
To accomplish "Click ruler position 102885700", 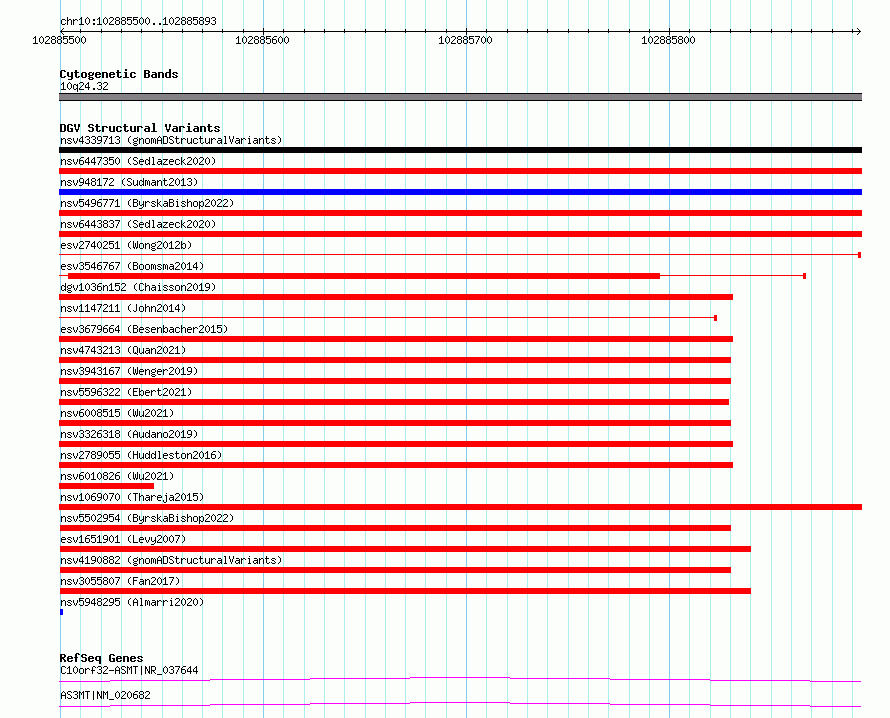I will point(465,40).
